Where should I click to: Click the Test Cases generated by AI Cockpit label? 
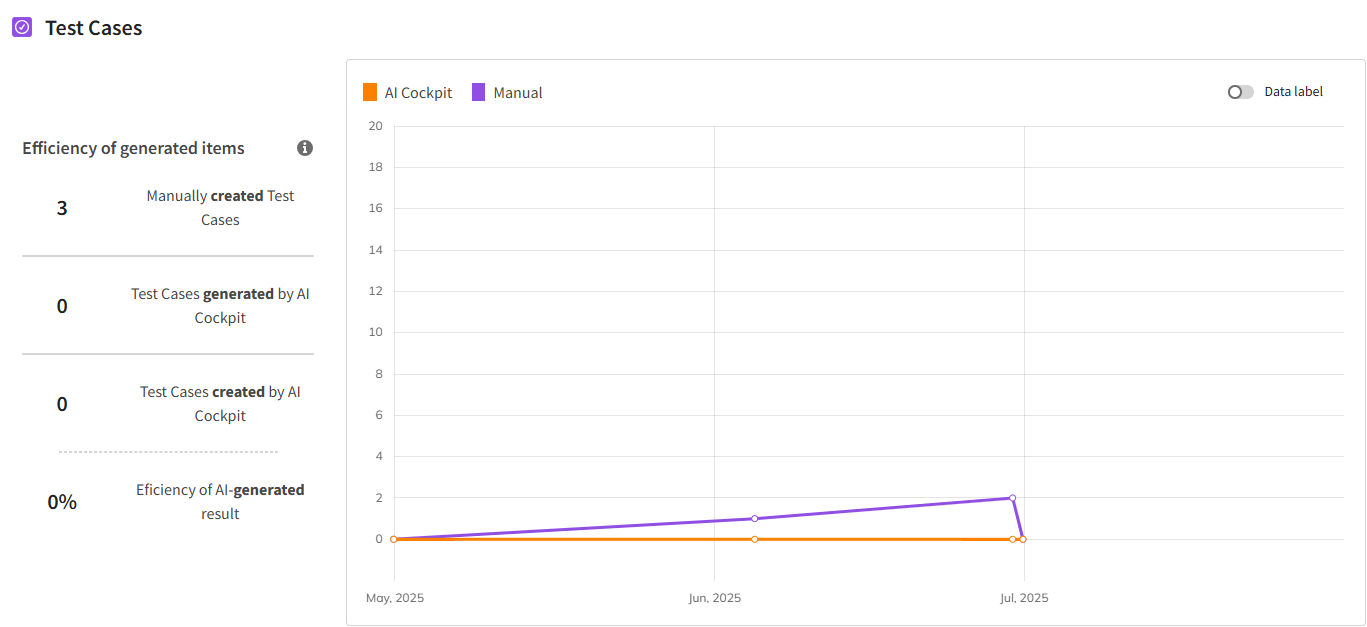[x=220, y=306]
